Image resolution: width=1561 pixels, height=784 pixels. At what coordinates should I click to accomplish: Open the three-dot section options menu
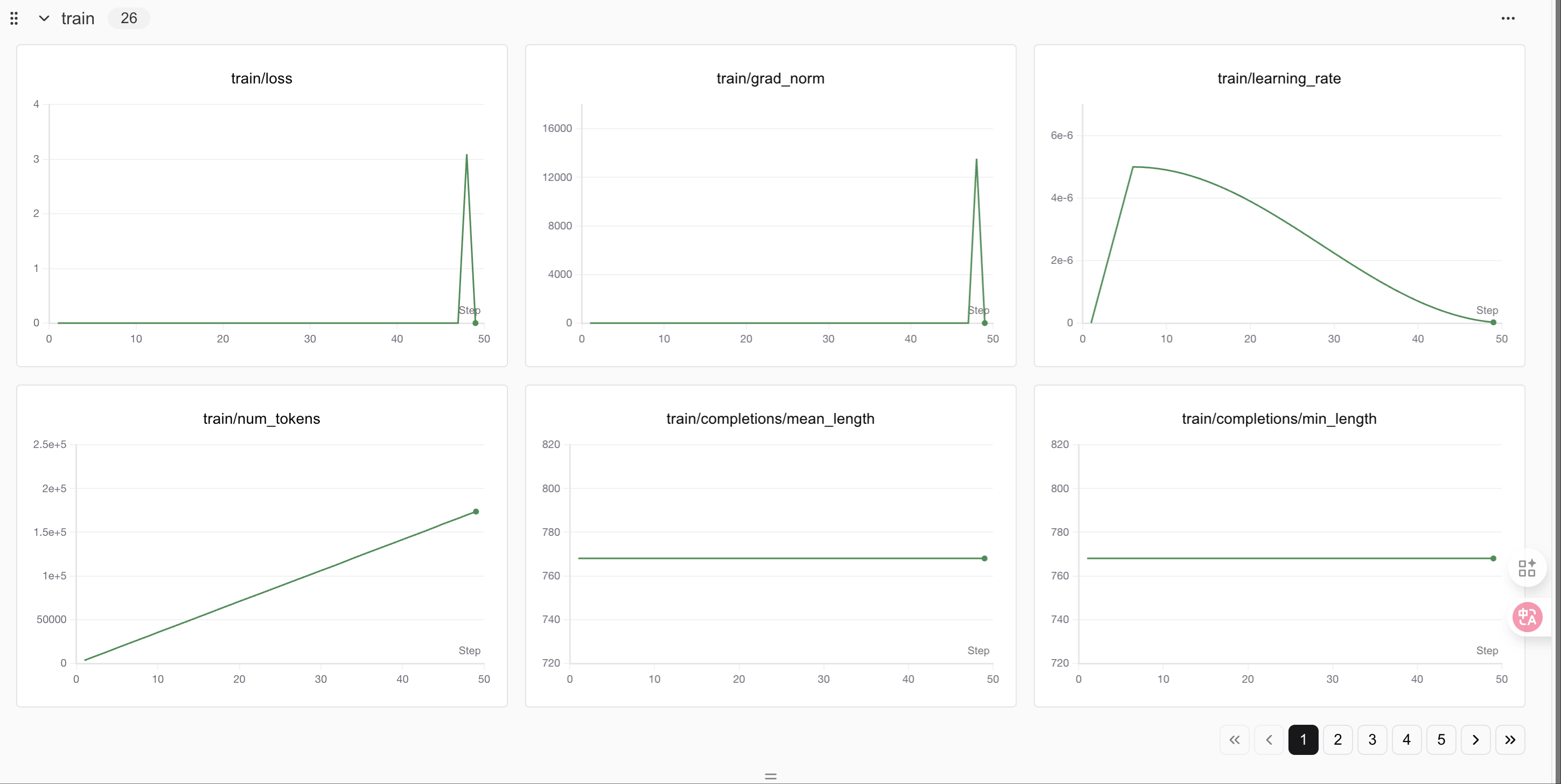(x=1508, y=18)
